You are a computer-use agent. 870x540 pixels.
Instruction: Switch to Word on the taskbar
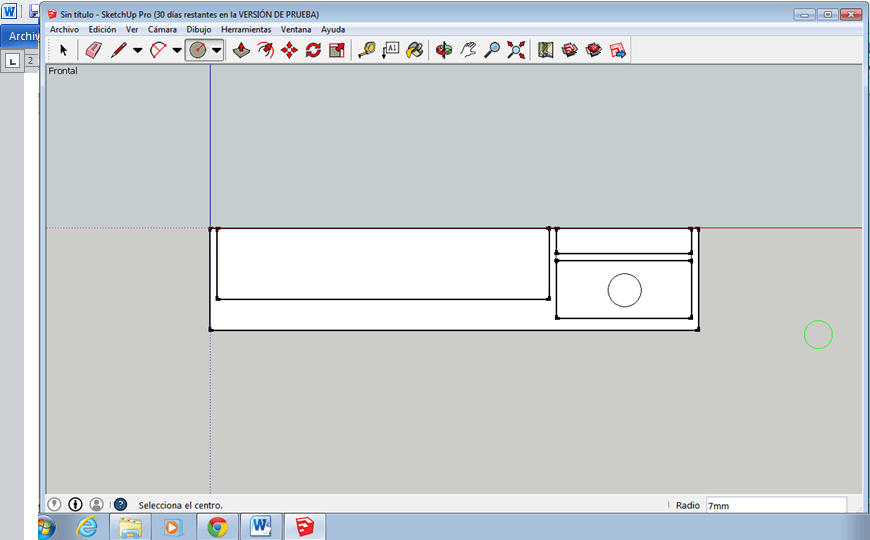coord(260,527)
